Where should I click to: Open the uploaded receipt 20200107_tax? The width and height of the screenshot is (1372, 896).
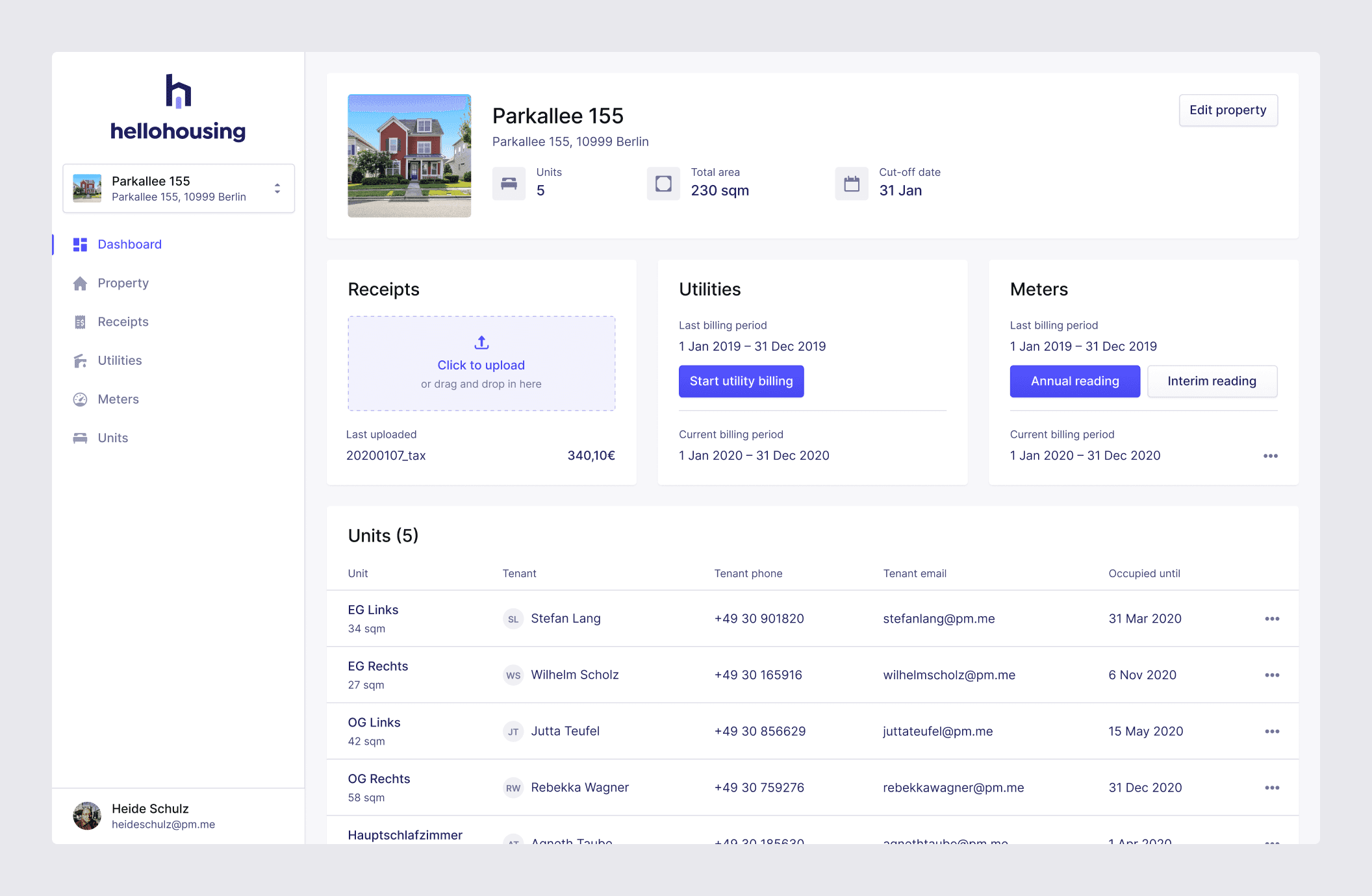pos(387,455)
